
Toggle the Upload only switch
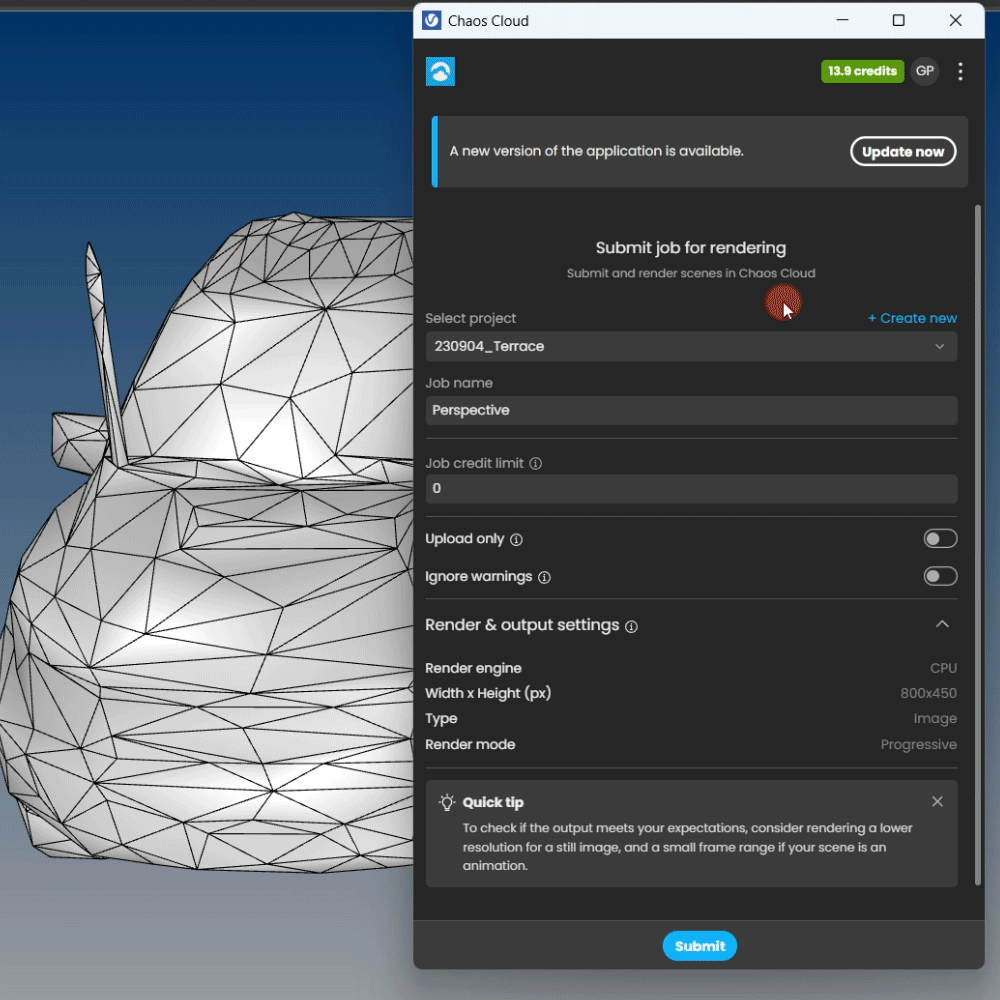pos(940,539)
